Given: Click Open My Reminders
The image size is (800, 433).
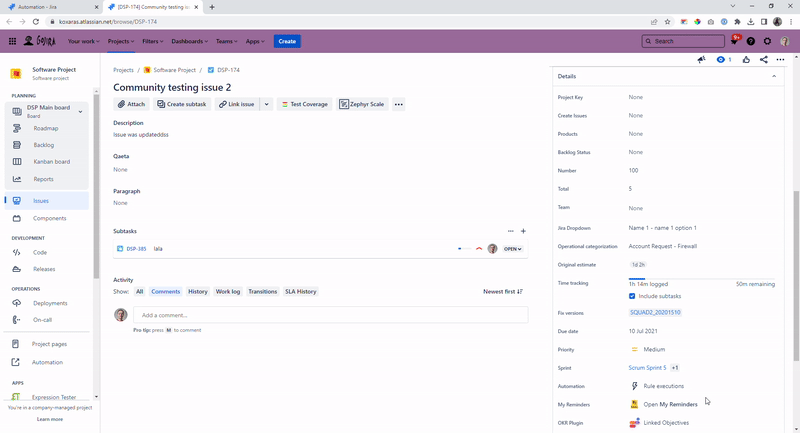Looking at the screenshot, I should 670,404.
